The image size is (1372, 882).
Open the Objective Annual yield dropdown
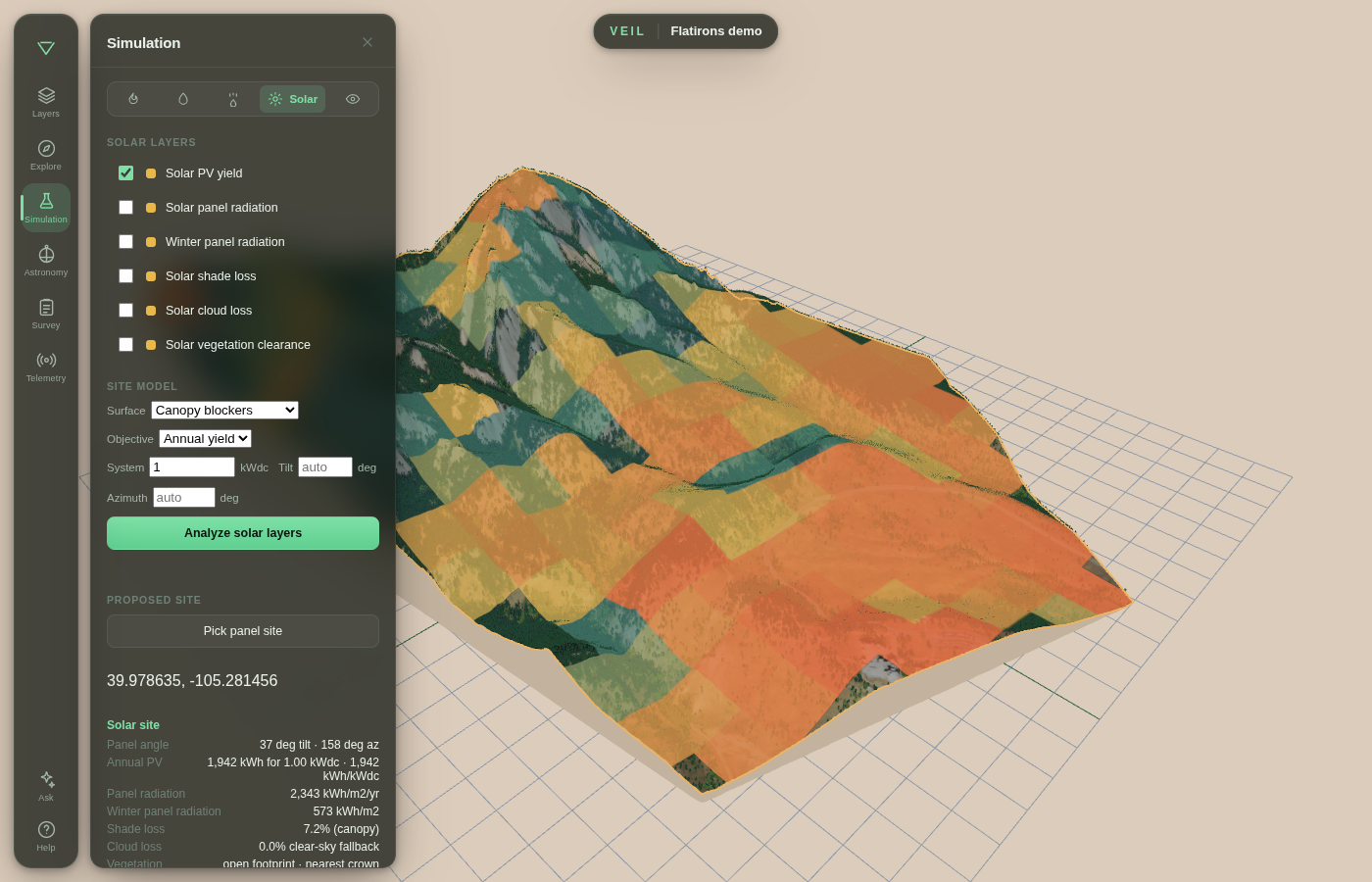[205, 439]
